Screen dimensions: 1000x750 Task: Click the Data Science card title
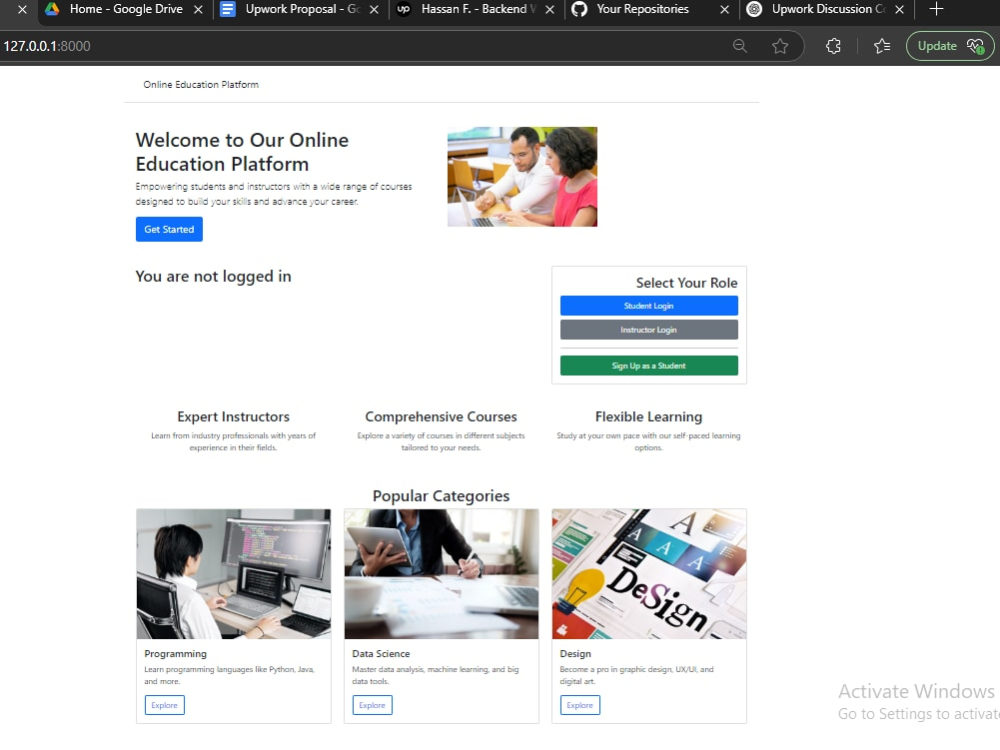381,654
